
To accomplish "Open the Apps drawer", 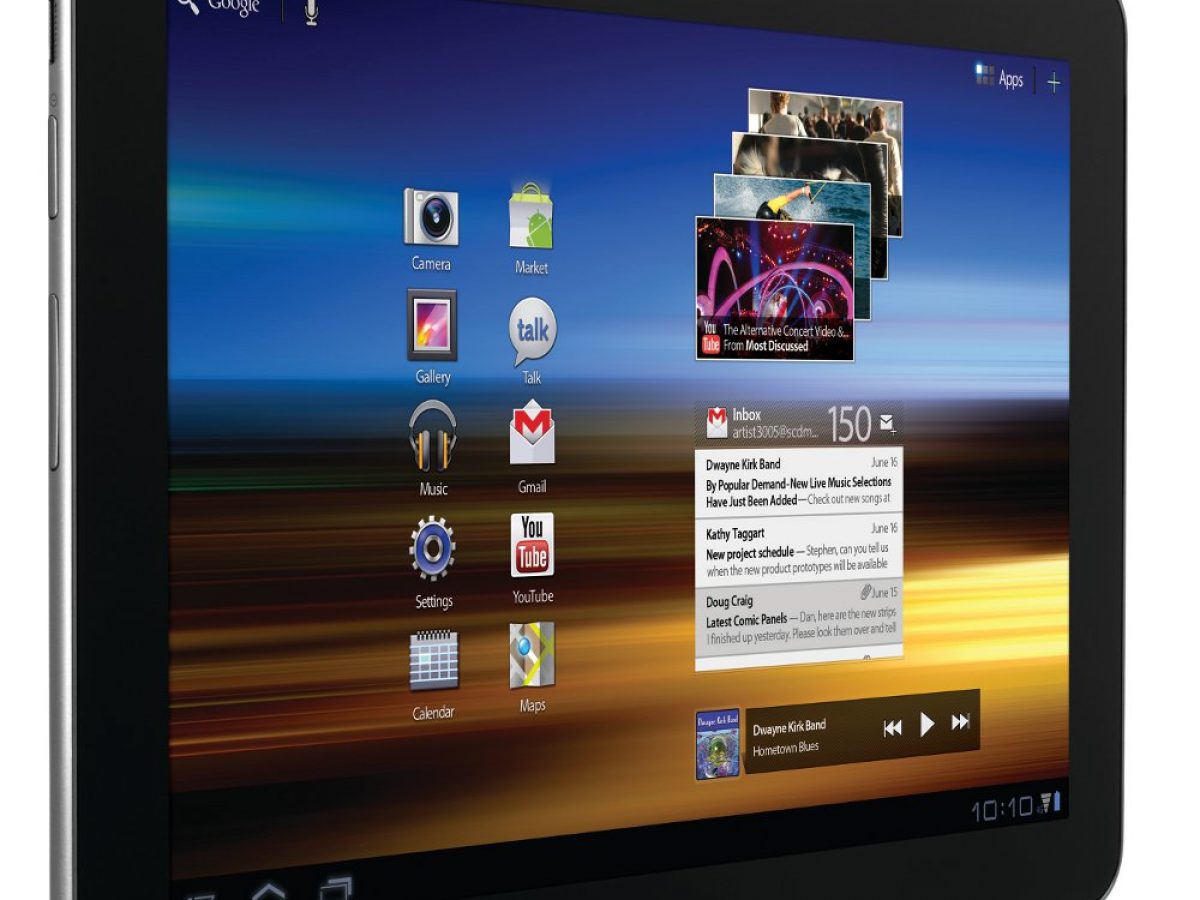I will (1000, 78).
